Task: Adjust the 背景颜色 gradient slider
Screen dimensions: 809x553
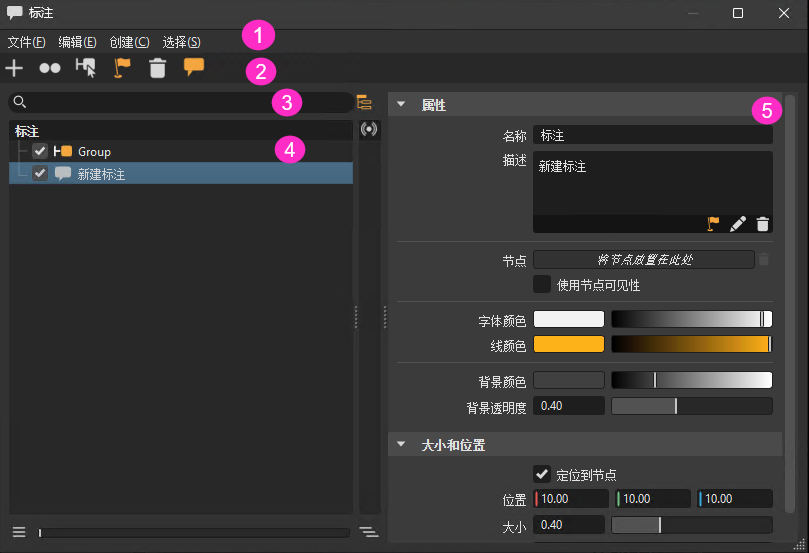Action: [691, 380]
